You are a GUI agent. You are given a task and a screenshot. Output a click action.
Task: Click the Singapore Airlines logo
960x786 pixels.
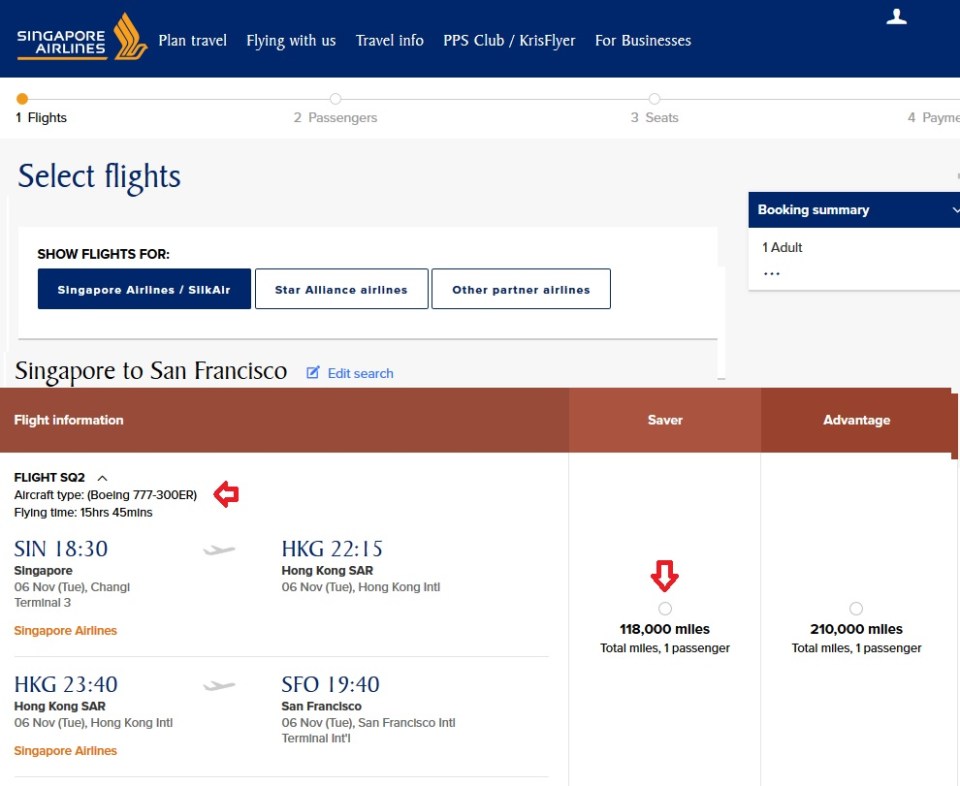(82, 38)
